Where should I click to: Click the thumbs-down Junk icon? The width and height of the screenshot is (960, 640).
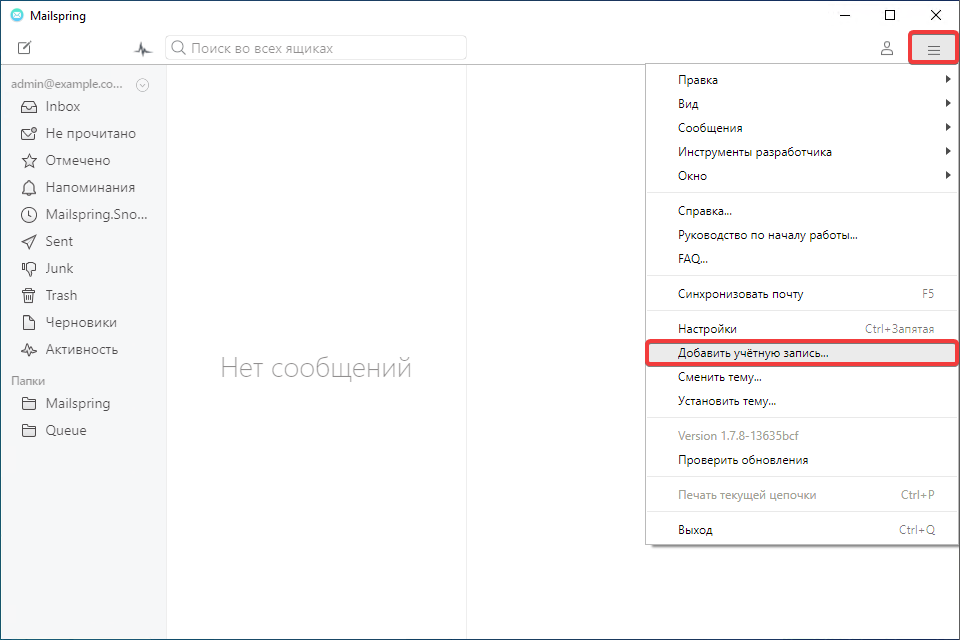(x=29, y=269)
